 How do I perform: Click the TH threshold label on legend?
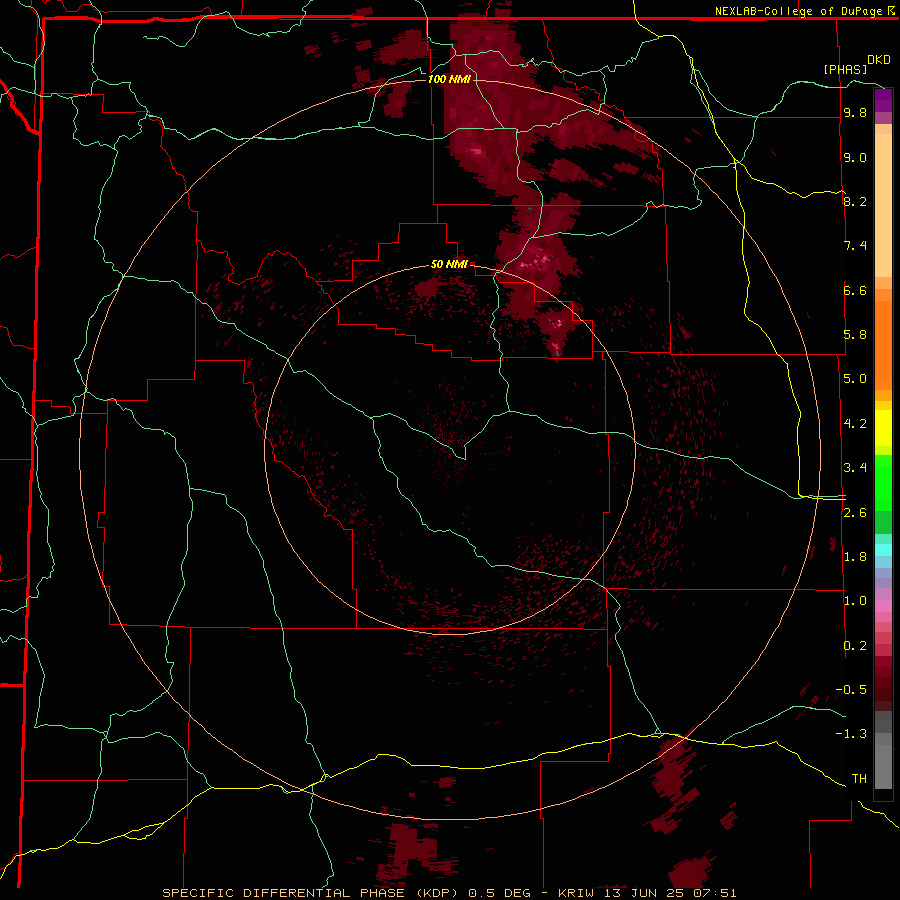point(859,779)
